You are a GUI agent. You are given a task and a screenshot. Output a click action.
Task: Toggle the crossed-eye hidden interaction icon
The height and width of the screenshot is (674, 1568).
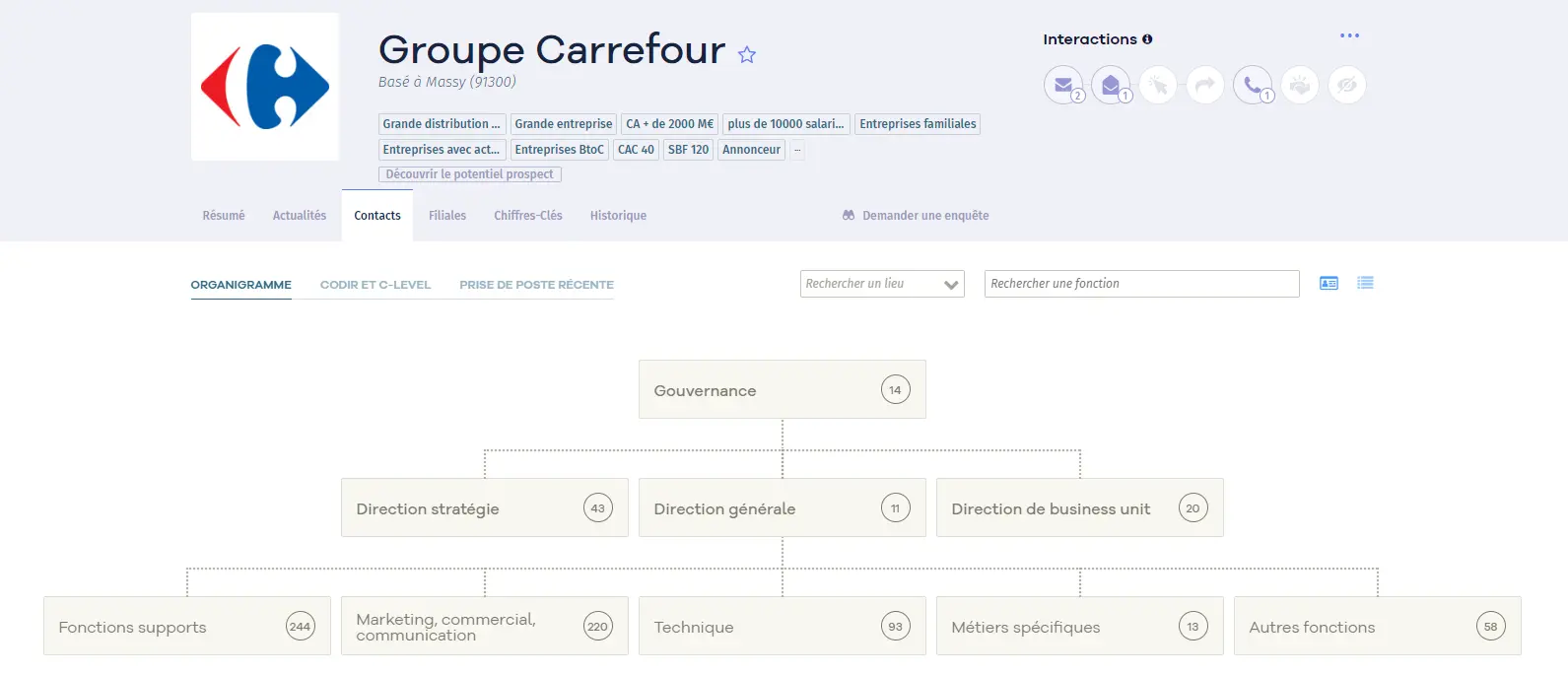1347,85
